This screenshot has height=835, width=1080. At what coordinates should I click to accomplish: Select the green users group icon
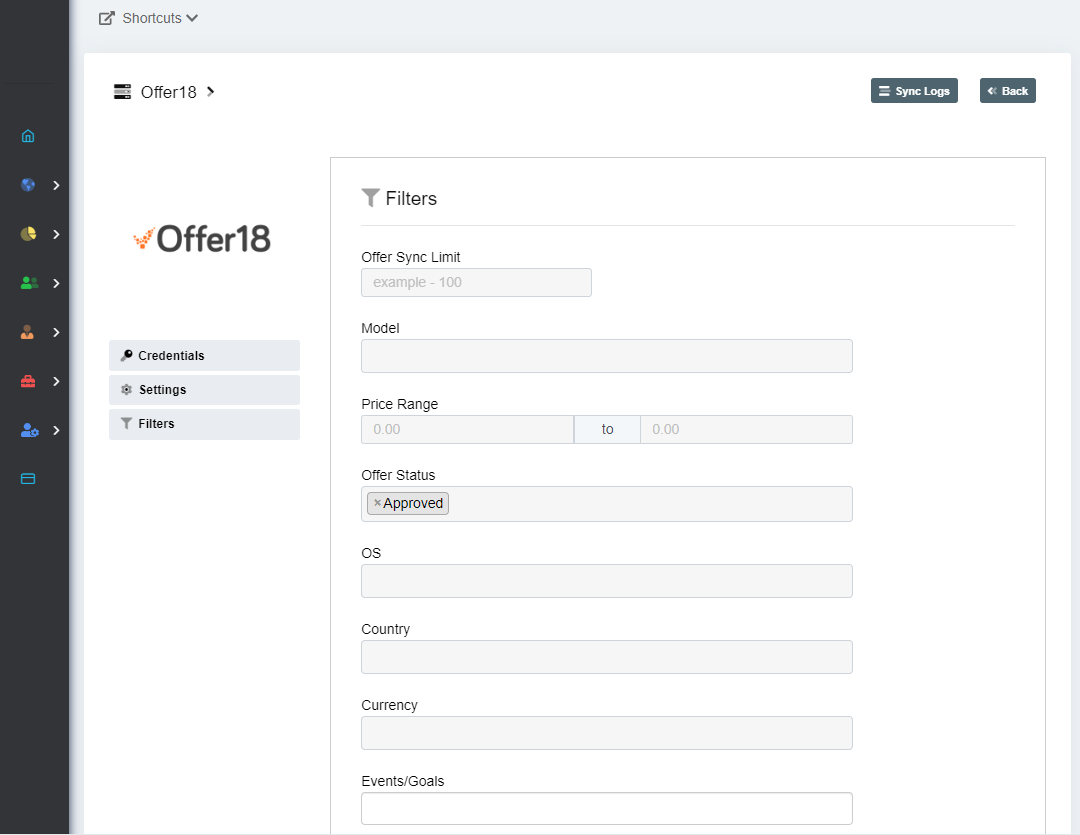[x=29, y=283]
